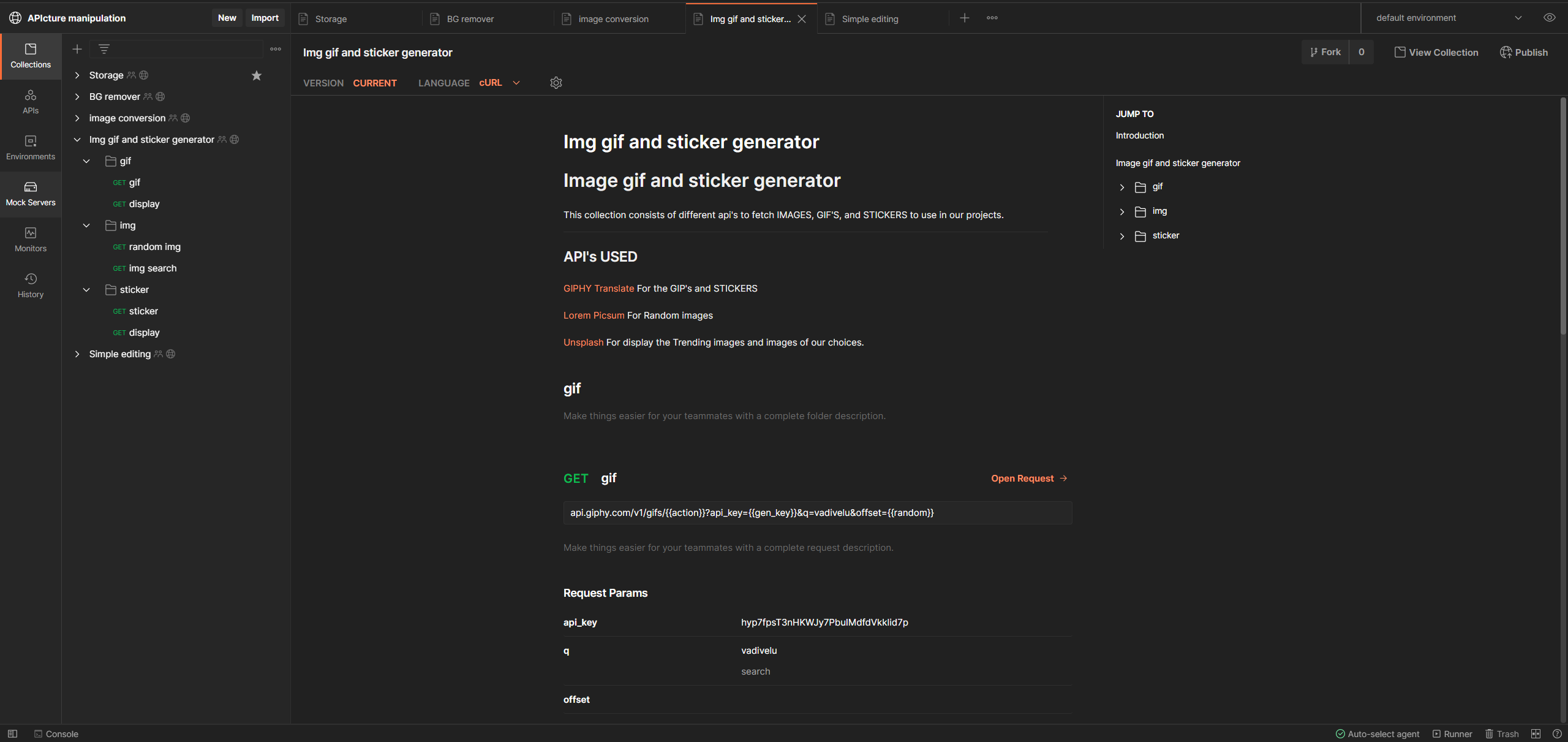
Task: Switch to the BG remover tab
Action: 470,19
